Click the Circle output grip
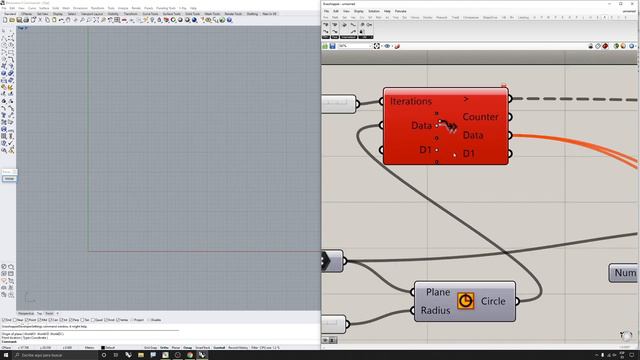Screen dimensions: 640x360 click(517, 301)
